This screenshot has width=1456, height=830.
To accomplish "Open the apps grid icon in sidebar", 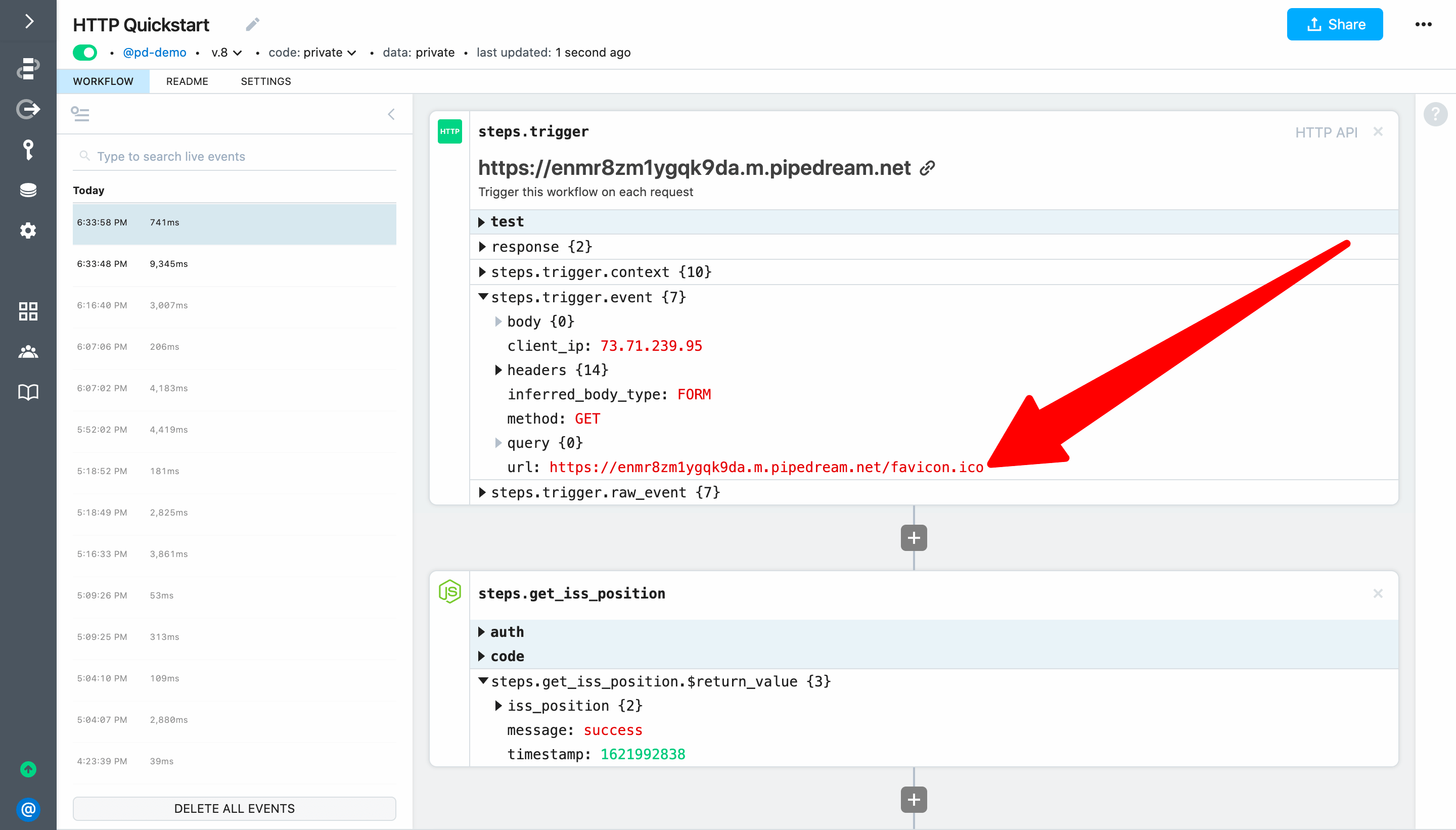I will pos(28,311).
